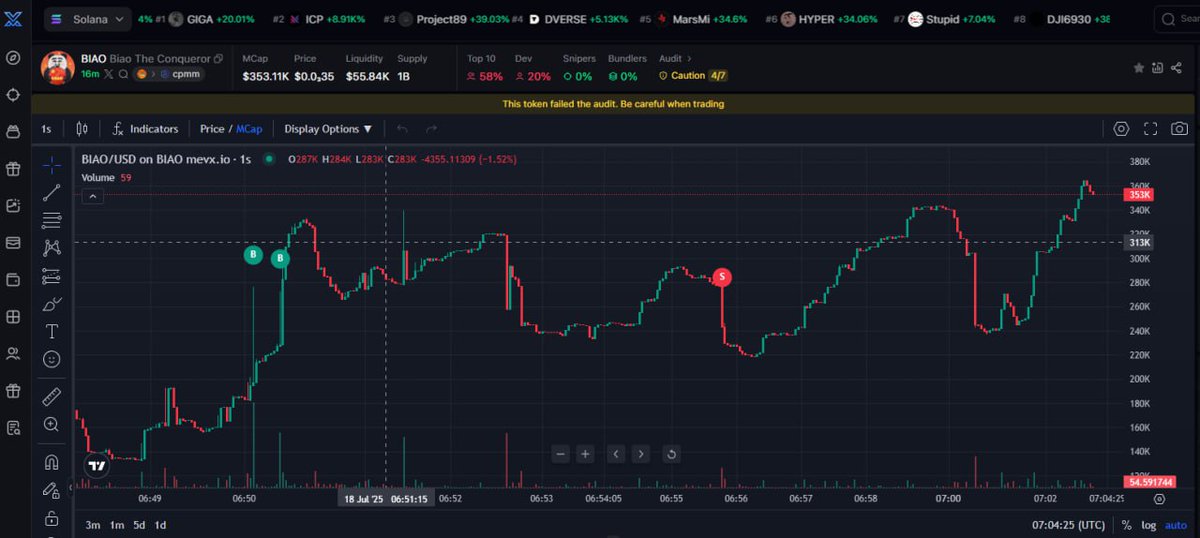
Task: Expand the Audit details arrow
Action: pos(688,59)
